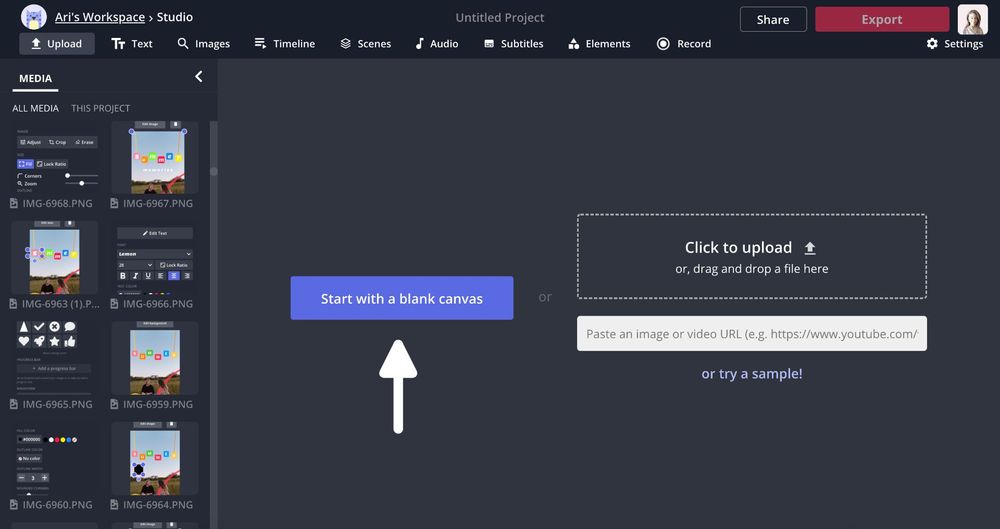Focus the paste image or video URL field
The image size is (1000, 529).
[x=751, y=334]
